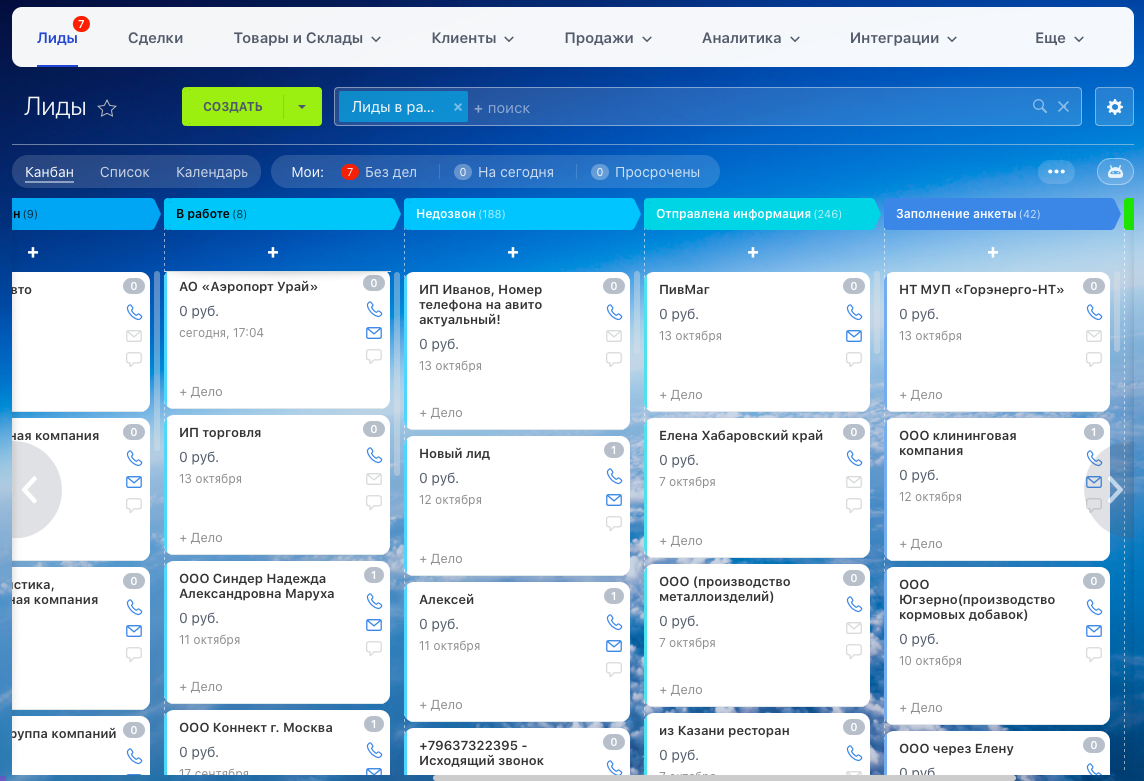Image resolution: width=1144 pixels, height=781 pixels.
Task: Click the bottom horizontal scrollbar
Action: 722,777
